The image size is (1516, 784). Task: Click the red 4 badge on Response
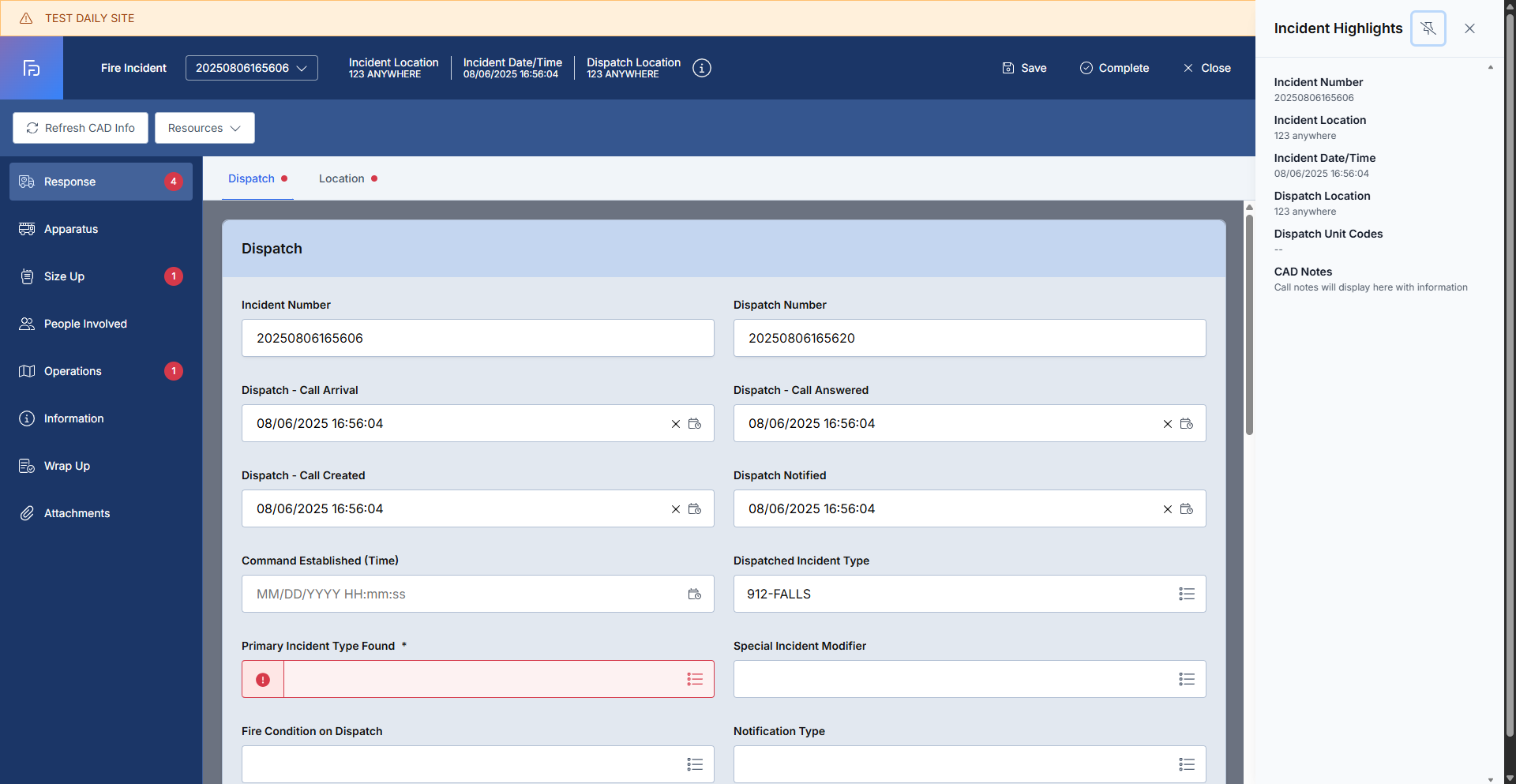pos(174,182)
